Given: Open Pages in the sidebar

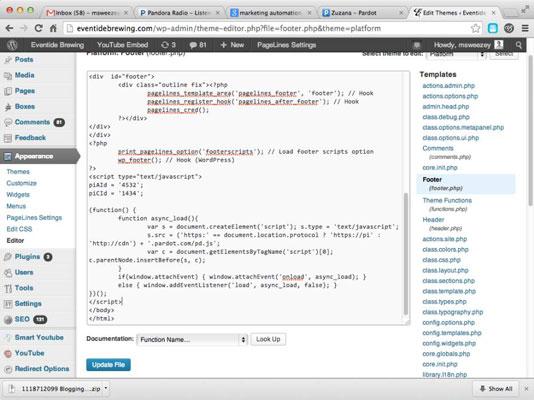Looking at the screenshot, I should (x=25, y=91).
